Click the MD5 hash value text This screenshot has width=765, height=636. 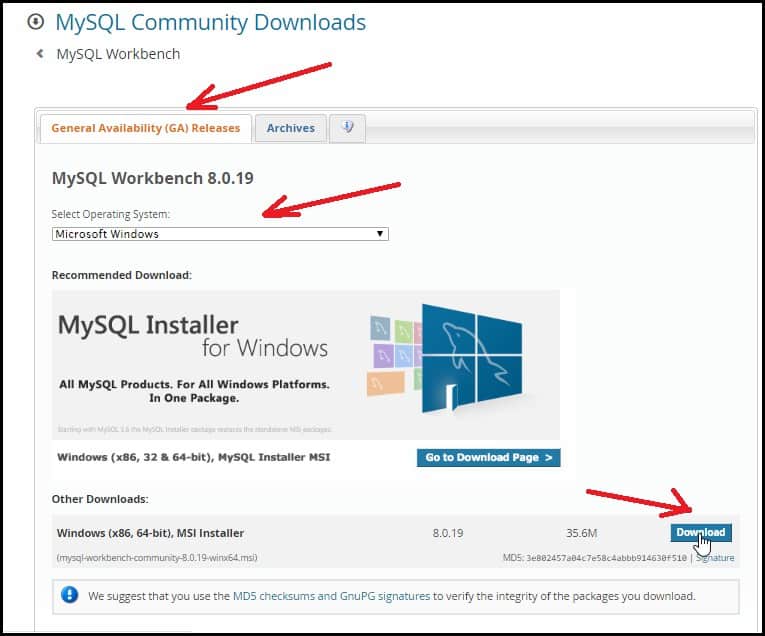click(606, 557)
